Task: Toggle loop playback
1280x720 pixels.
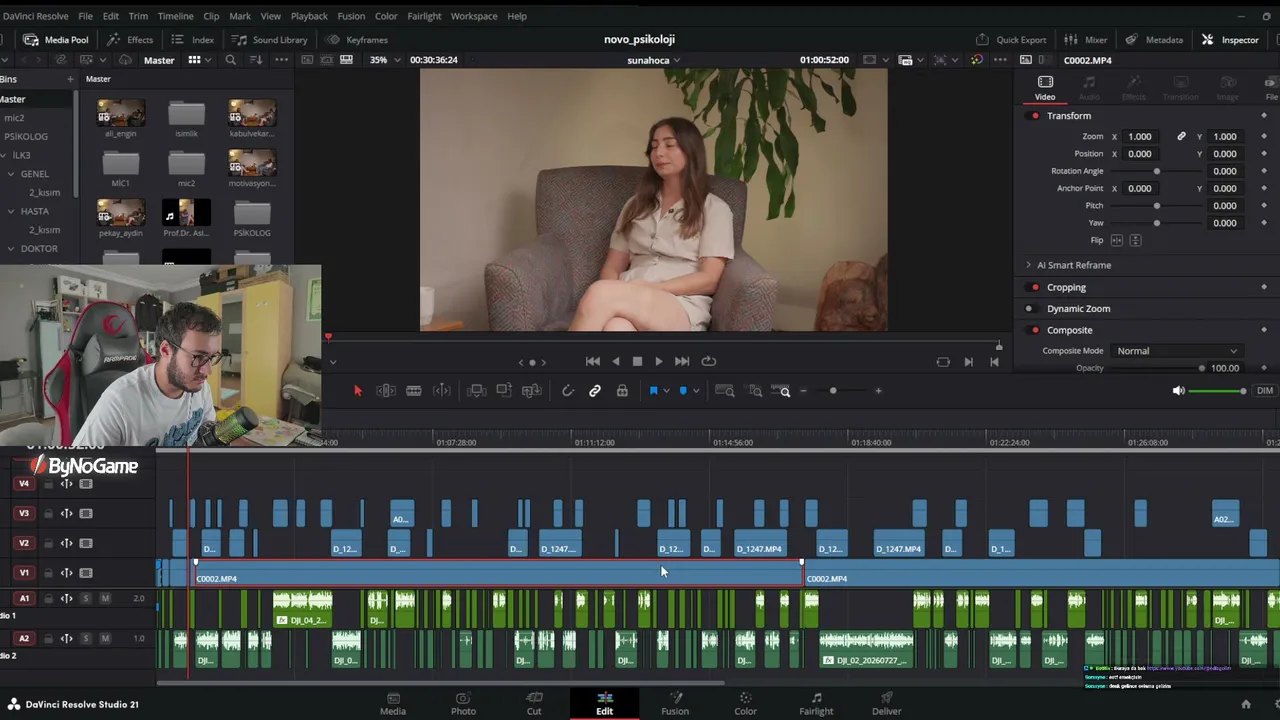Action: pos(709,362)
